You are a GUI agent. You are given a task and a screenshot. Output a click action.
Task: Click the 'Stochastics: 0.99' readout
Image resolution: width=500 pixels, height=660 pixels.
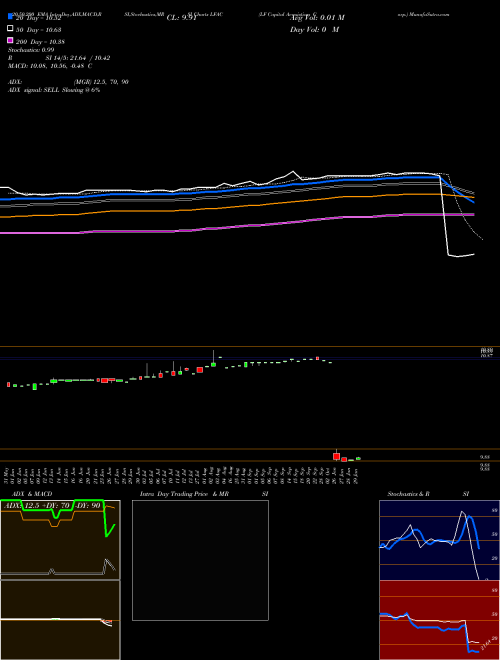tap(31, 50)
